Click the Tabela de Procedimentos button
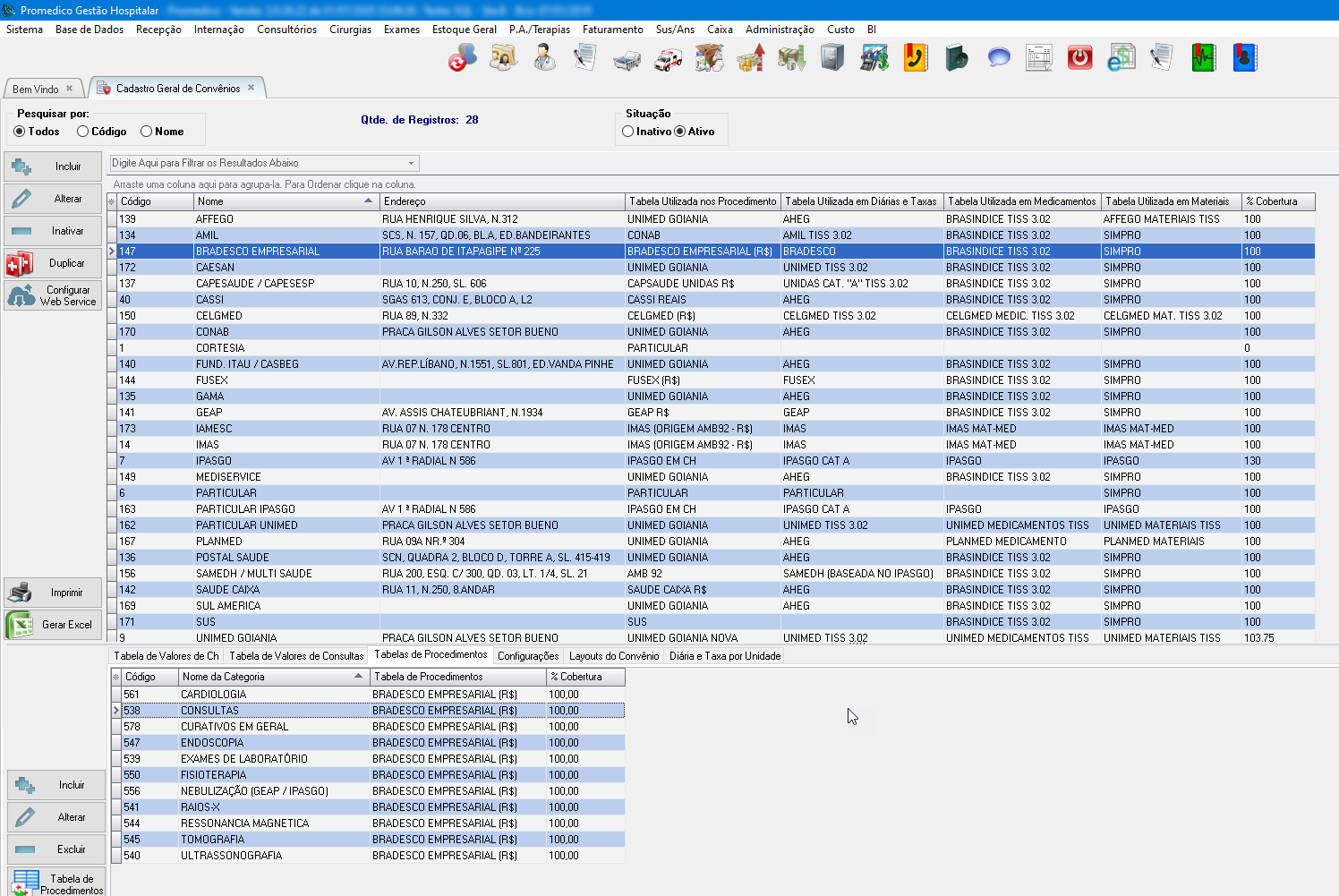The width and height of the screenshot is (1339, 896). tap(56, 882)
